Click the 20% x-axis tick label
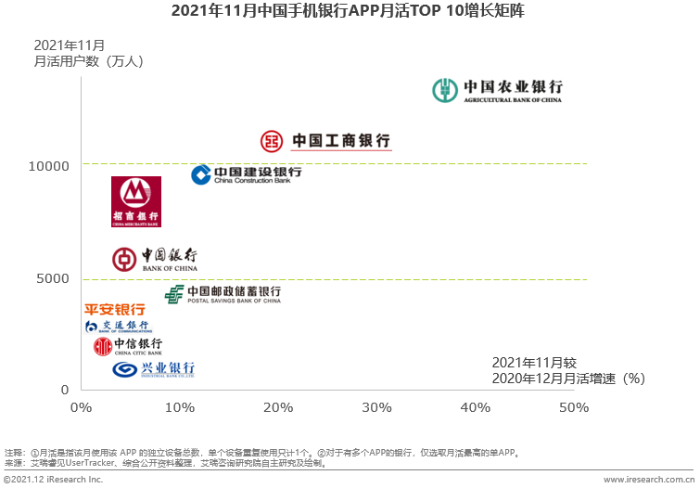Image resolution: width=700 pixels, height=488 pixels. click(278, 407)
